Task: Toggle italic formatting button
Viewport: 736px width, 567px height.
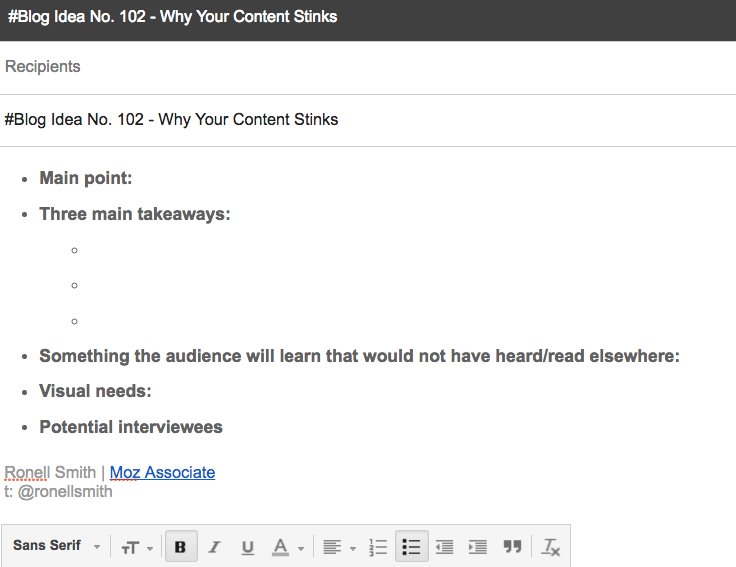Action: coord(214,547)
